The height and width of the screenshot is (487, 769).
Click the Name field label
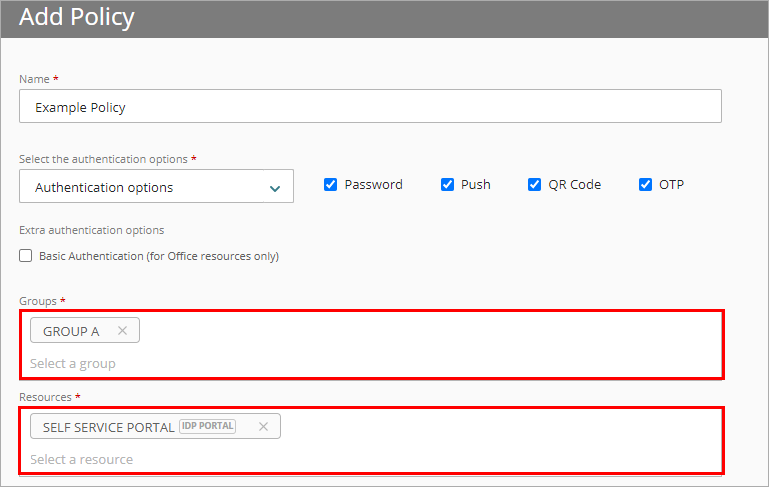[x=35, y=79]
